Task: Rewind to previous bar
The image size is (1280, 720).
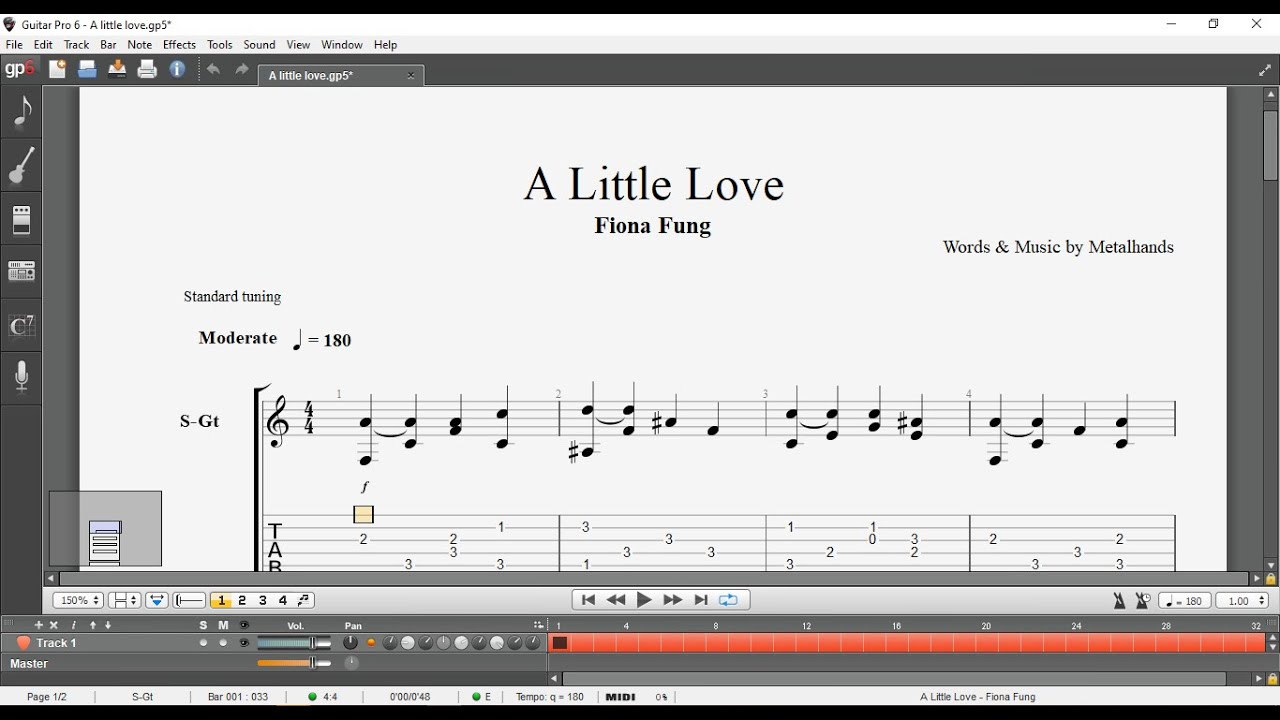Action: tap(616, 601)
